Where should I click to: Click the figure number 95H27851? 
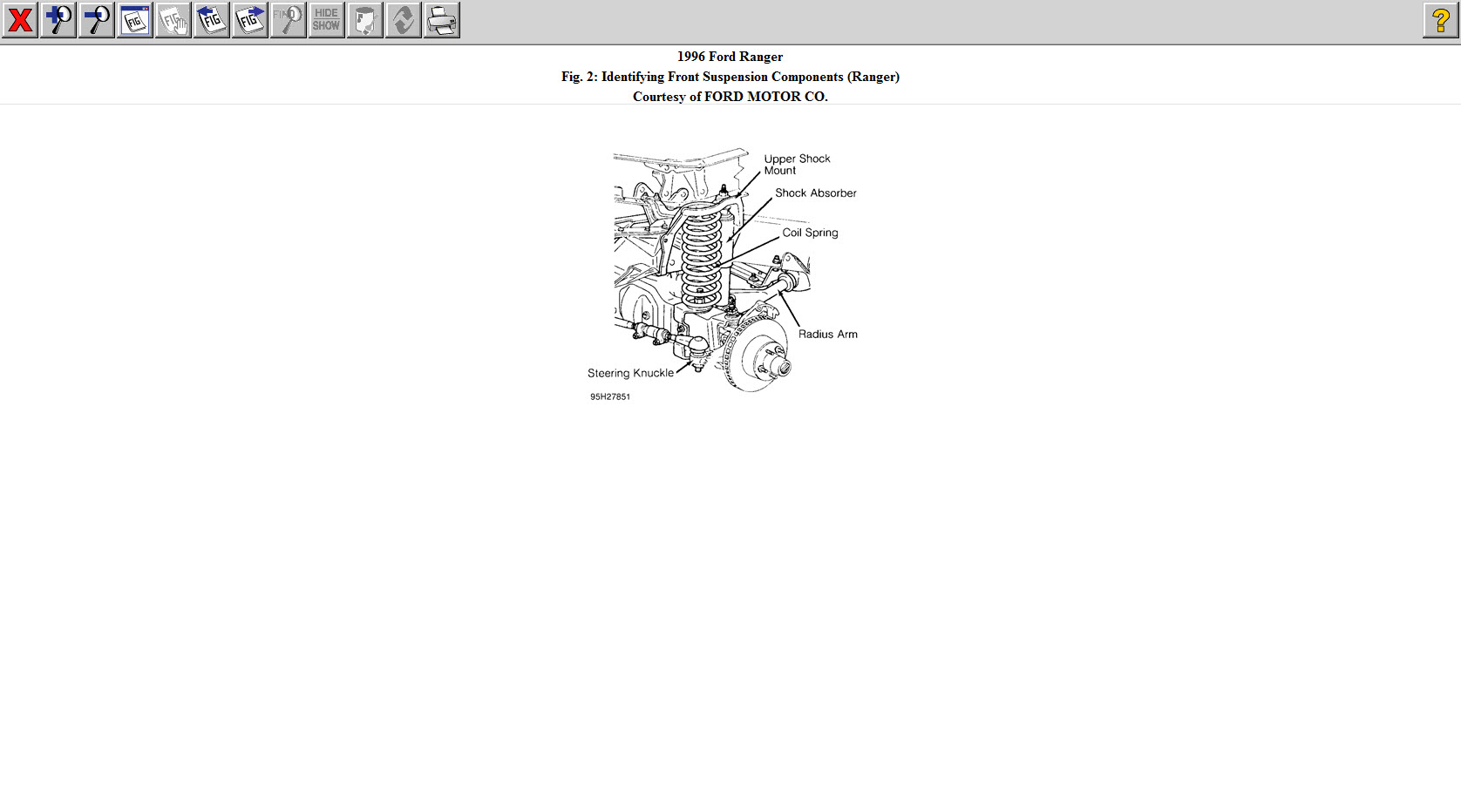click(610, 396)
